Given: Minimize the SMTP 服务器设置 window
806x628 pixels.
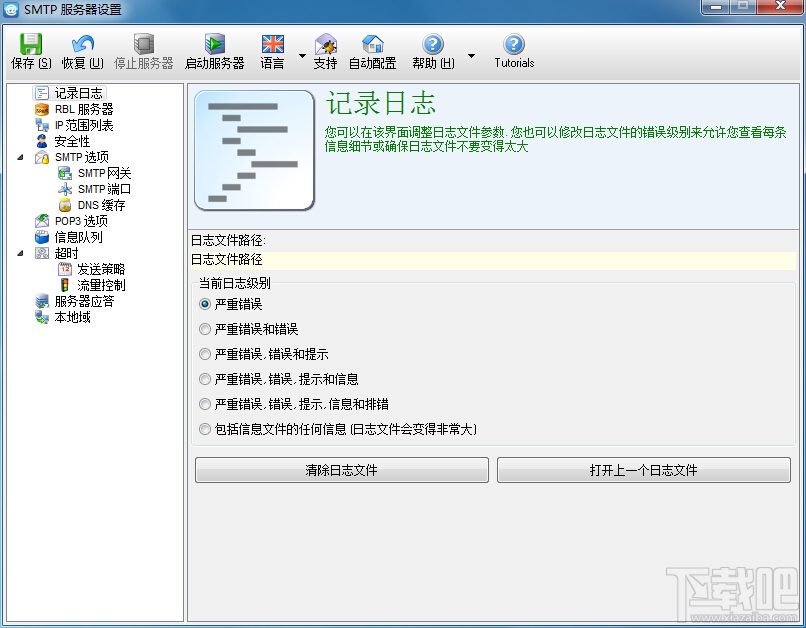Looking at the screenshot, I should point(716,7).
